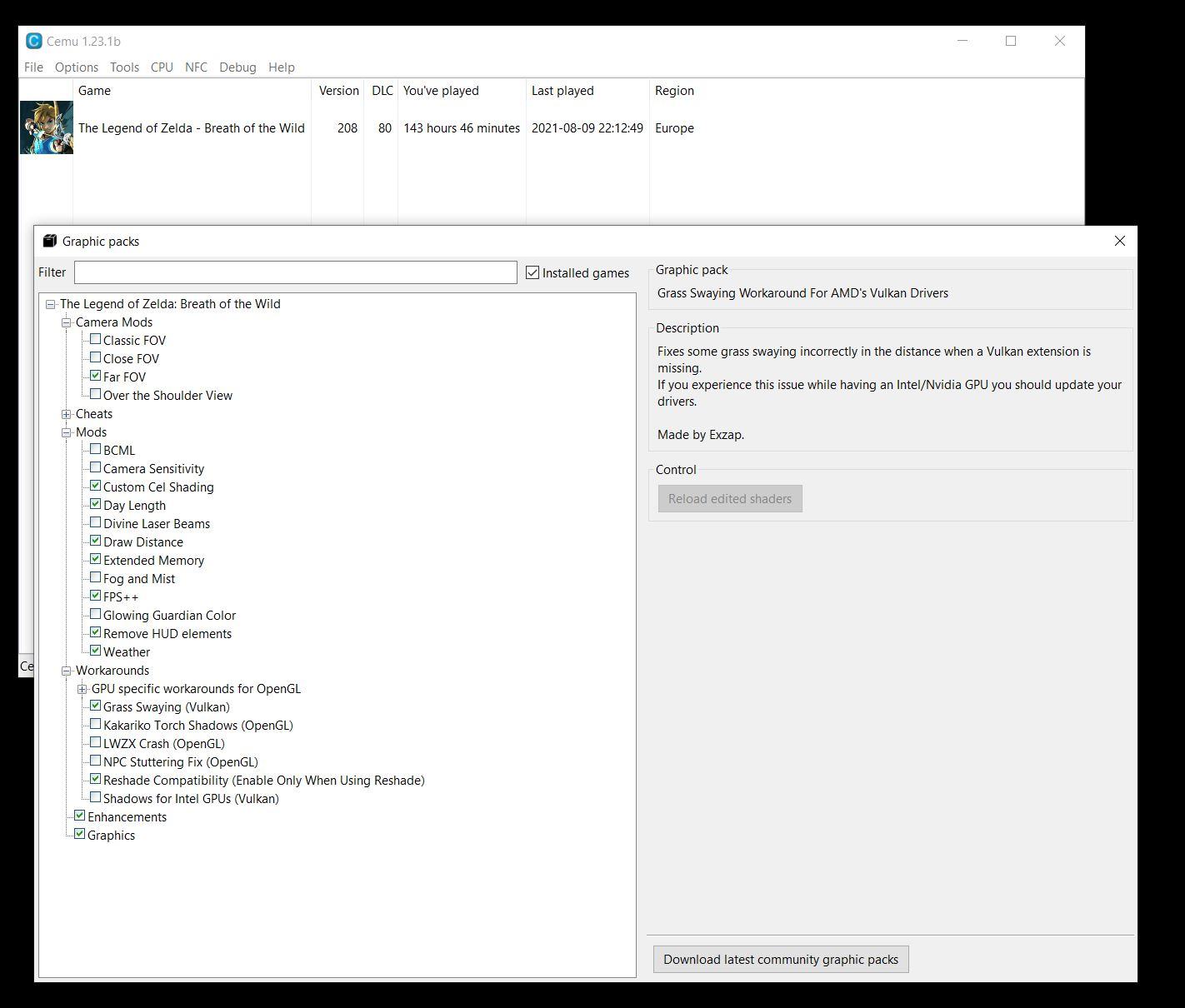
Task: Disable the Extended Memory checkbox
Action: click(x=95, y=559)
